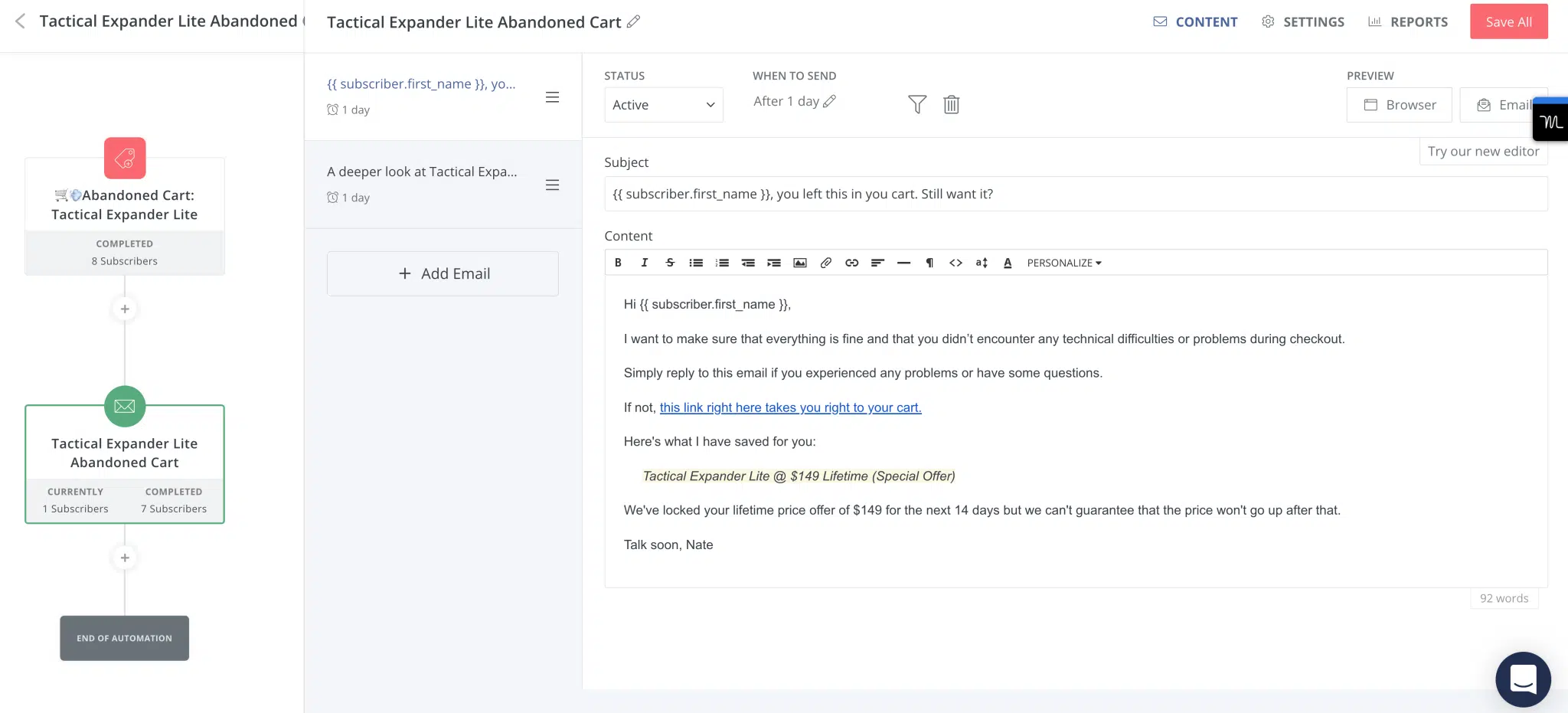Open paragraph format options
This screenshot has width=1568, height=713.
click(x=929, y=263)
